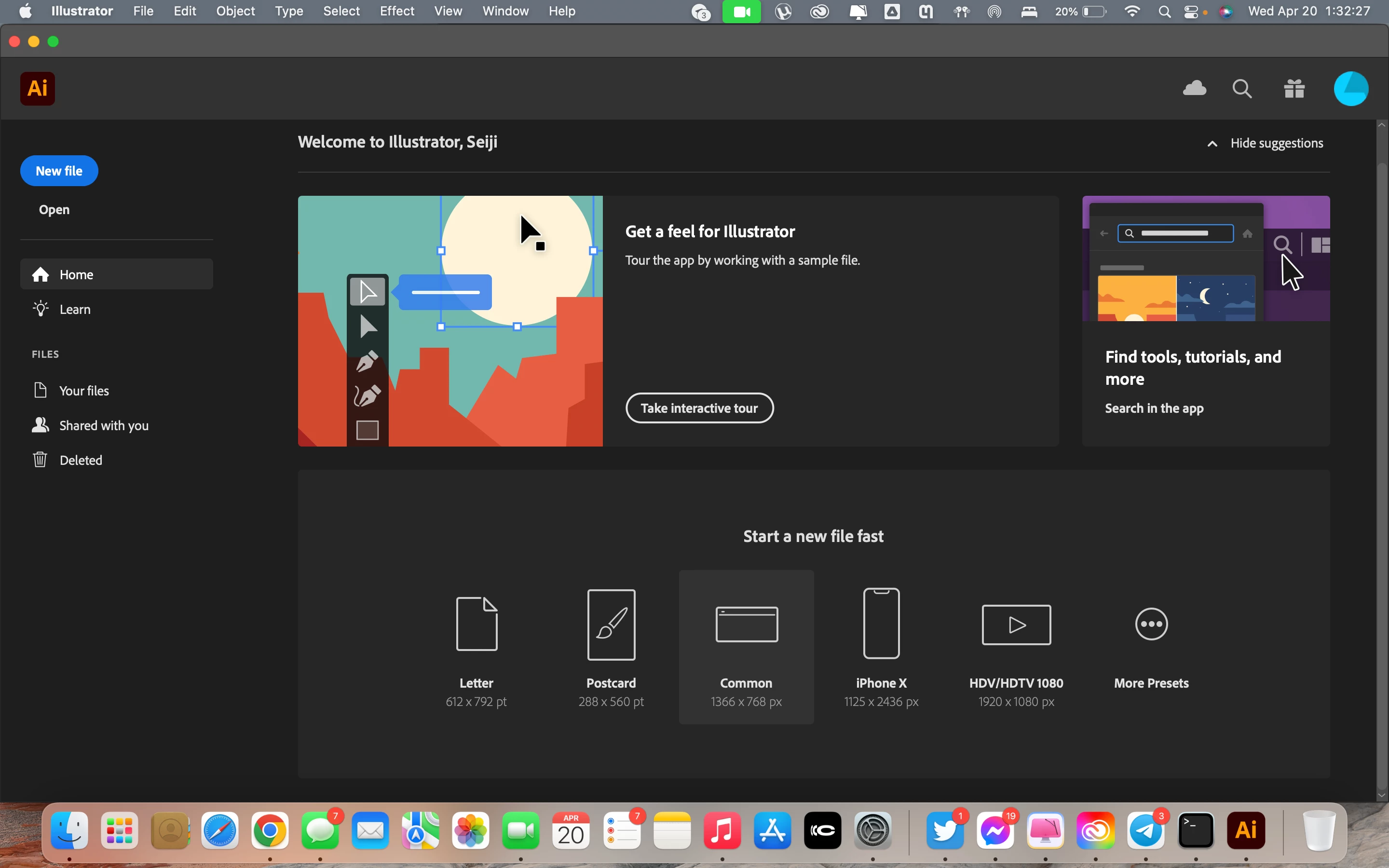Click the search magnifier icon in header
Image resolution: width=1389 pixels, height=868 pixels.
[1242, 88]
